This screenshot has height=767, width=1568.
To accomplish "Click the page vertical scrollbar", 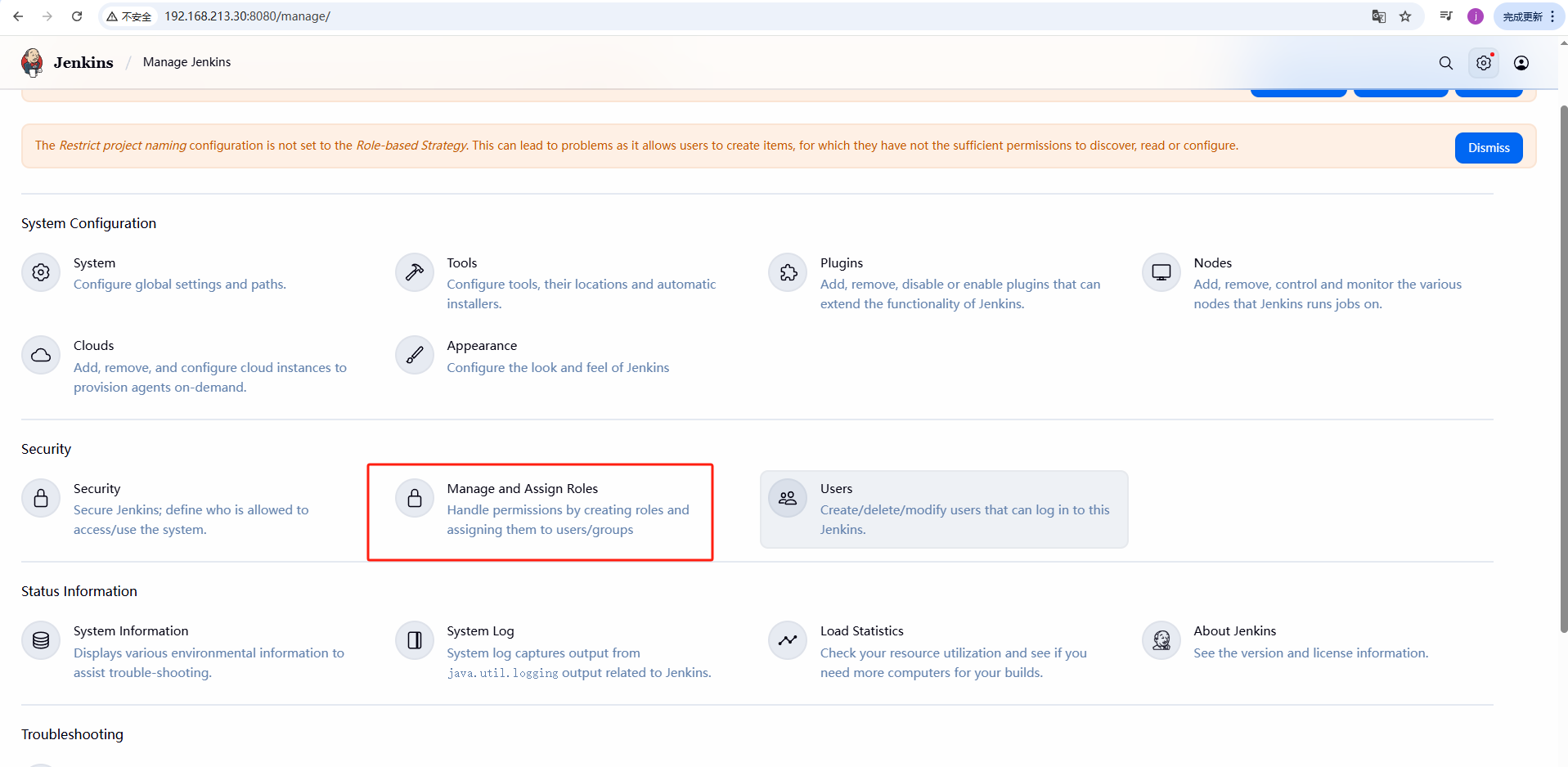I will click(x=1563, y=368).
